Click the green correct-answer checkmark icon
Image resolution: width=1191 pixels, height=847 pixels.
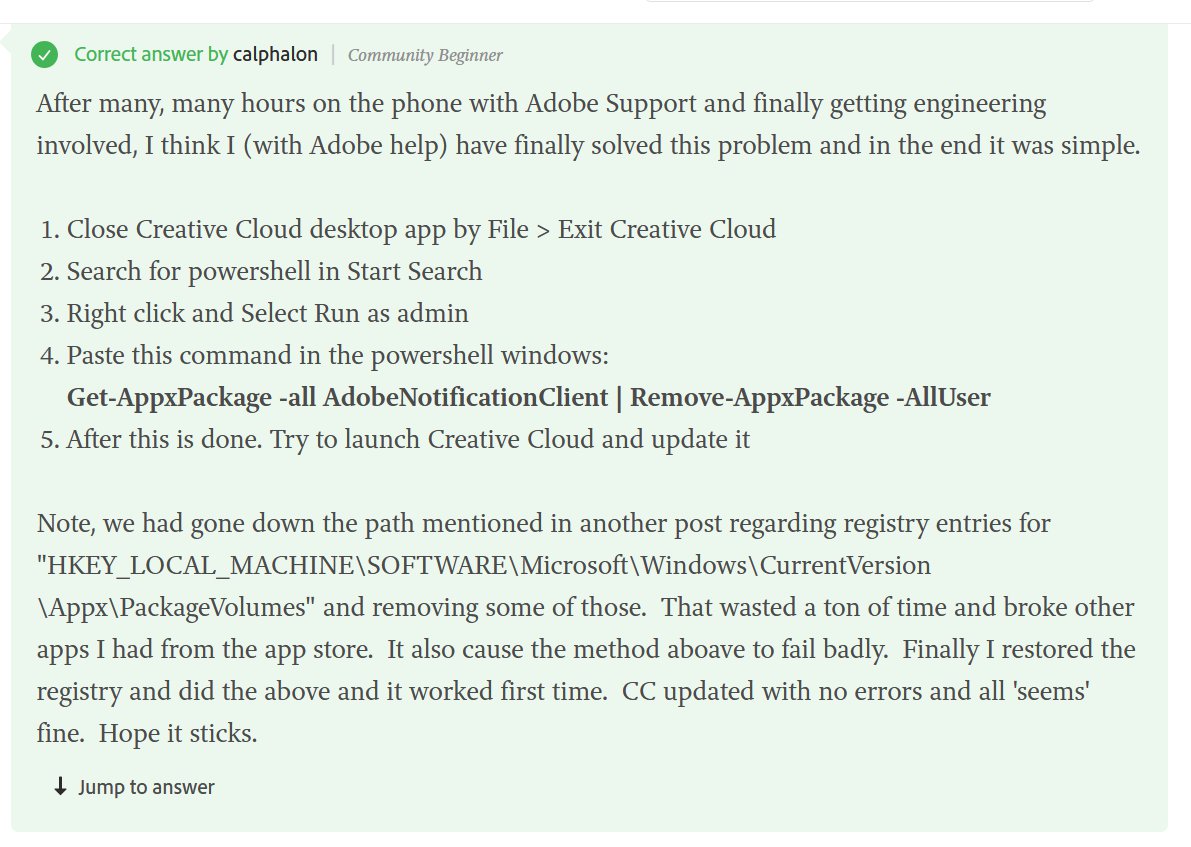click(x=45, y=54)
